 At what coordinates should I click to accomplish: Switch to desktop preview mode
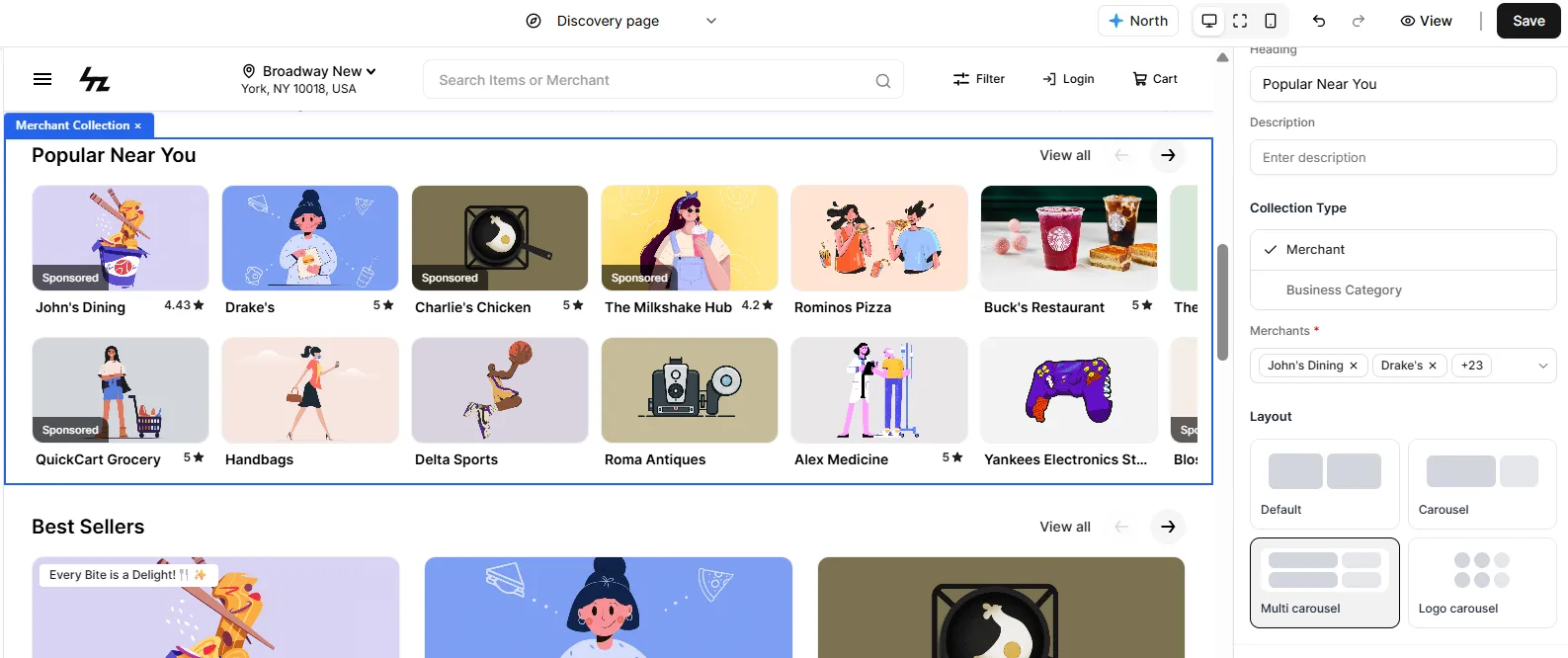tap(1208, 21)
